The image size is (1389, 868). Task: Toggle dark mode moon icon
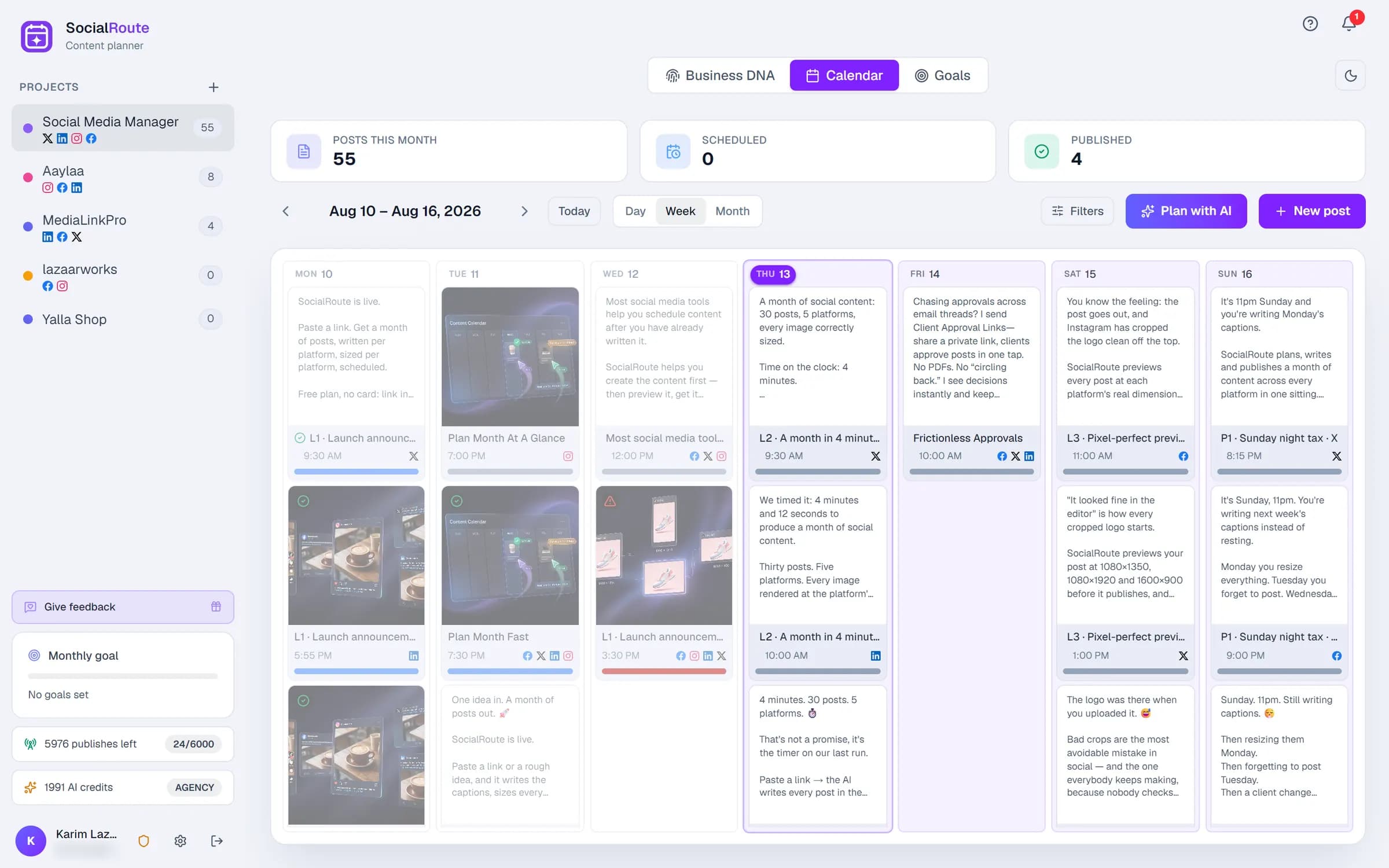coord(1350,76)
